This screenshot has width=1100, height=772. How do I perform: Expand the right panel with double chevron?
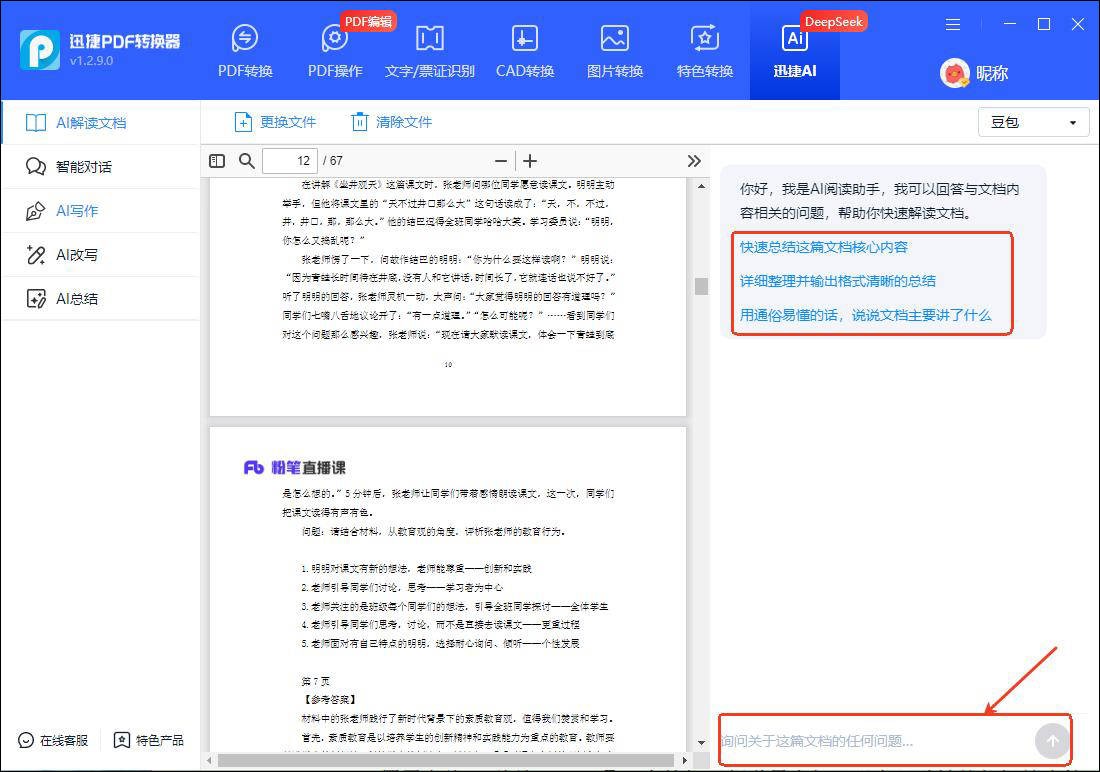tap(695, 160)
